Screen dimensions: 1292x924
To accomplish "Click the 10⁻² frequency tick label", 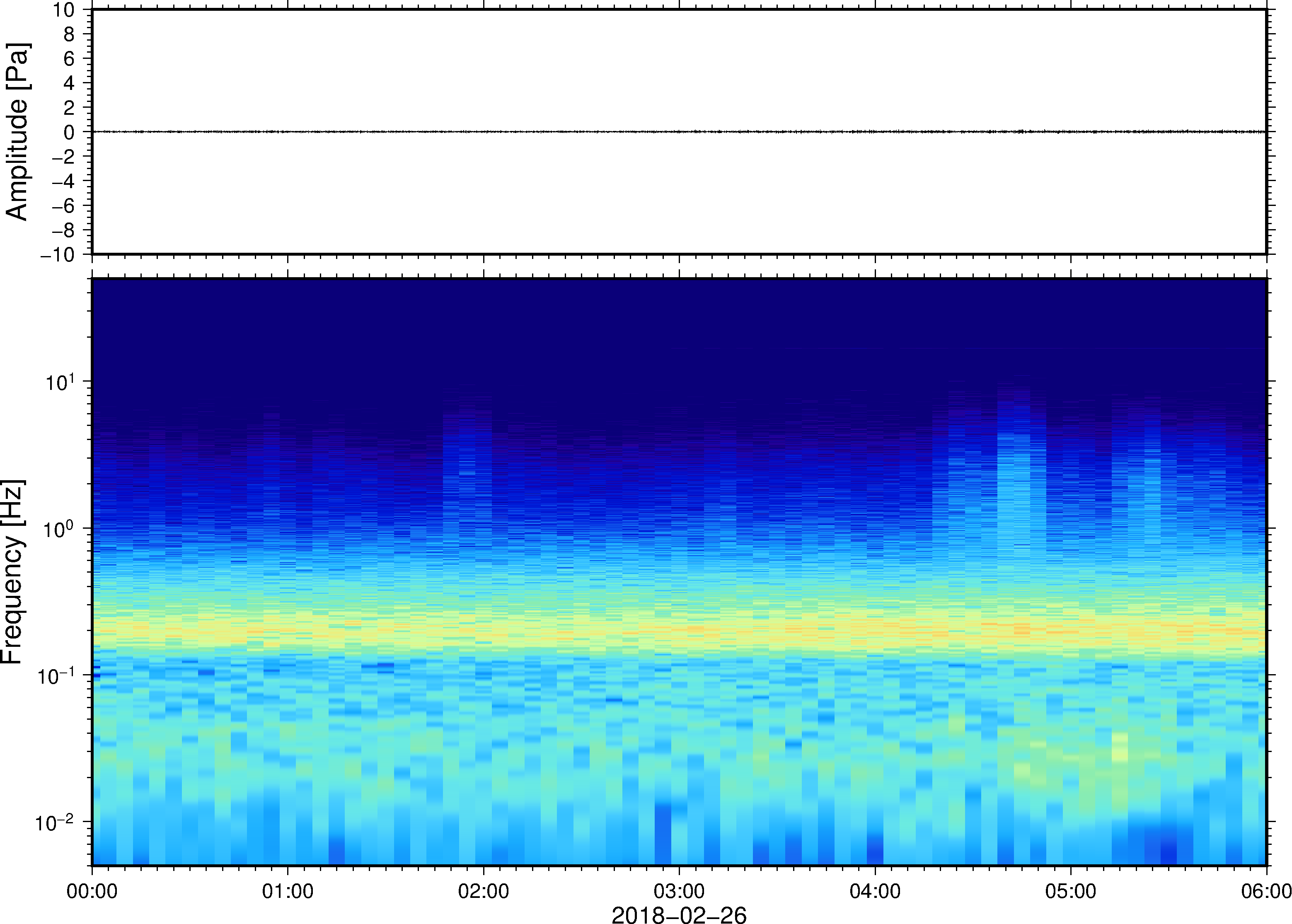I will 55,822.
